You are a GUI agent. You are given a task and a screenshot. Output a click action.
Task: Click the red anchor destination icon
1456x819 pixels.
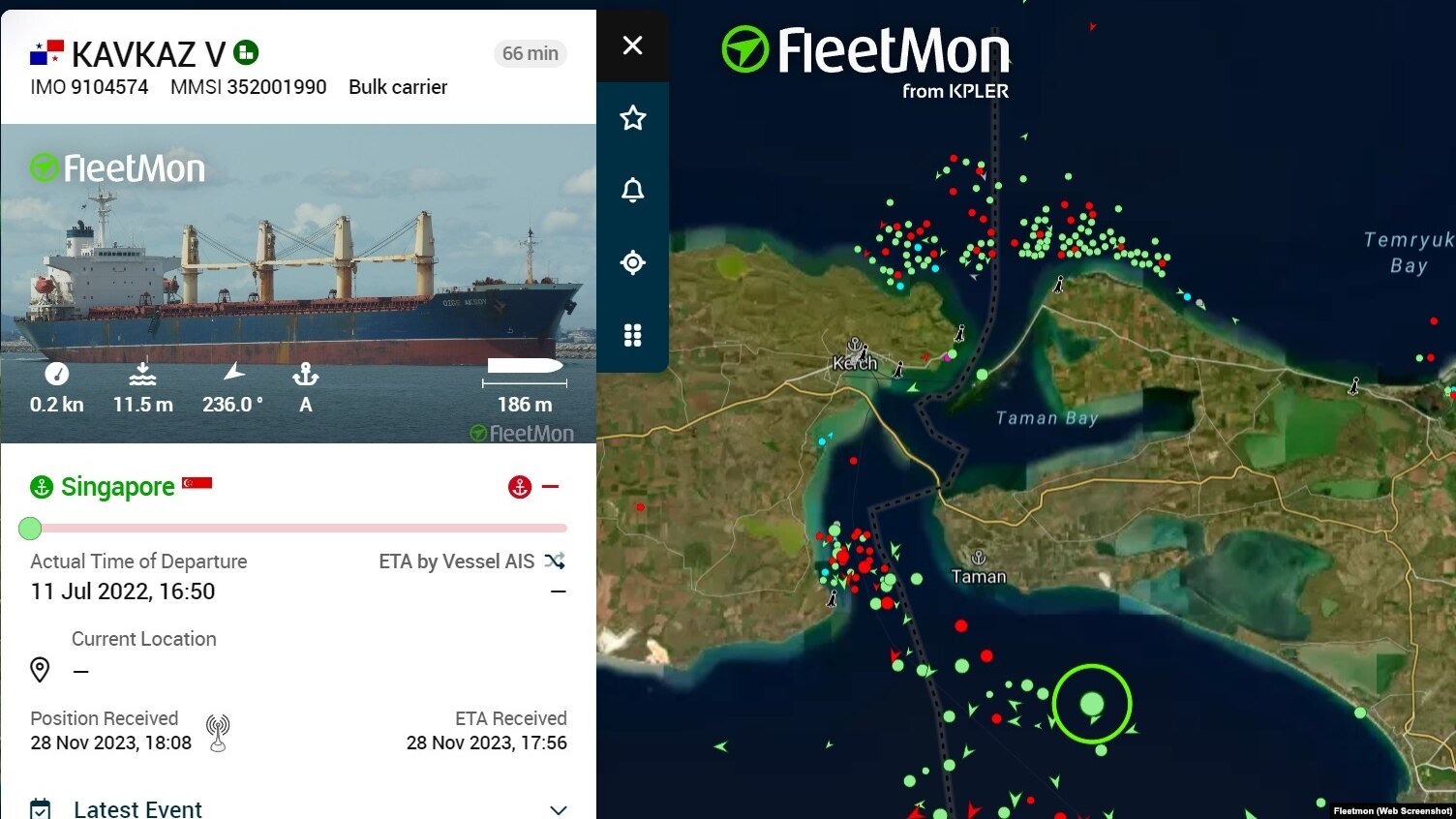[520, 487]
